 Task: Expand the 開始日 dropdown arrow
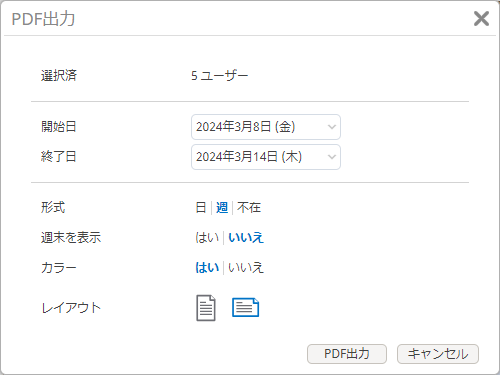(x=332, y=127)
